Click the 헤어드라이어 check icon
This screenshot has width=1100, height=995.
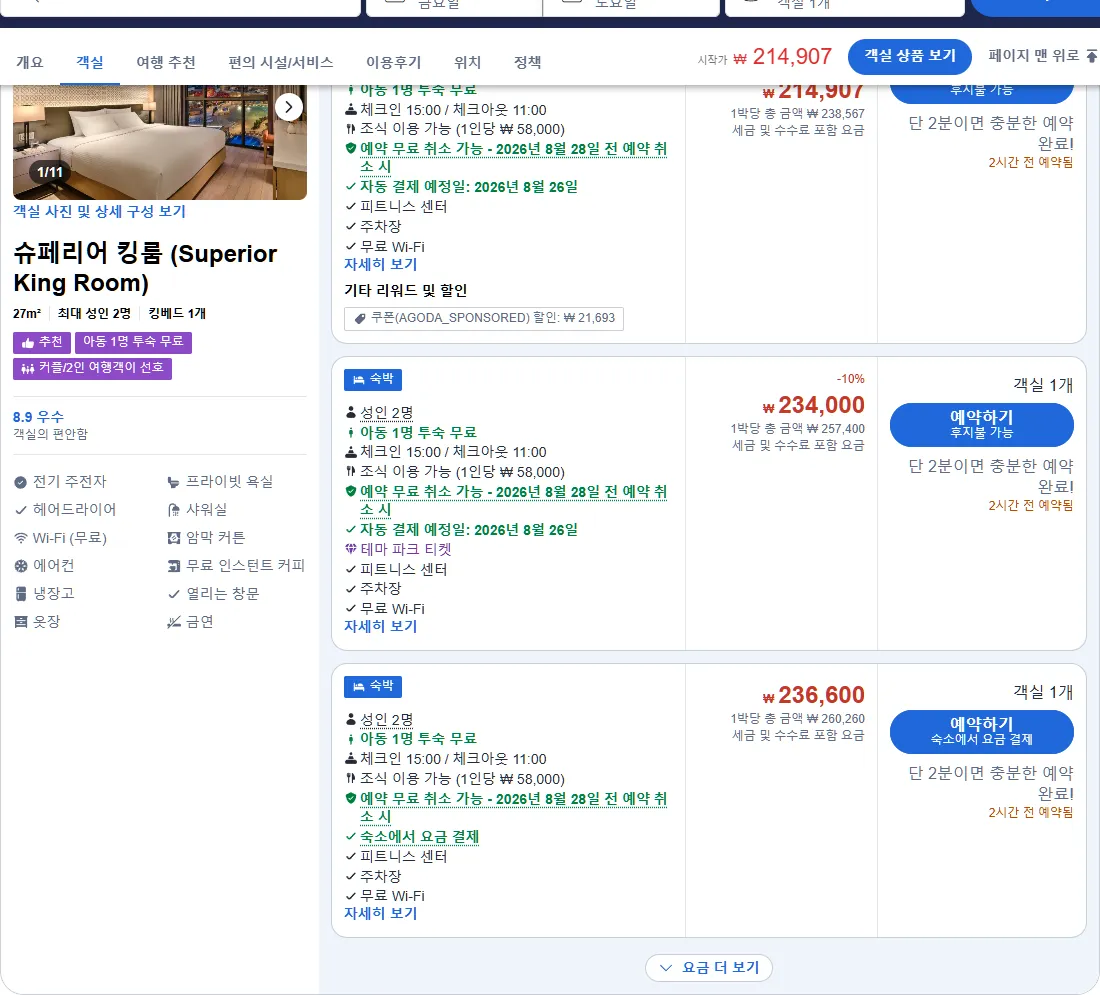pyautogui.click(x=20, y=510)
